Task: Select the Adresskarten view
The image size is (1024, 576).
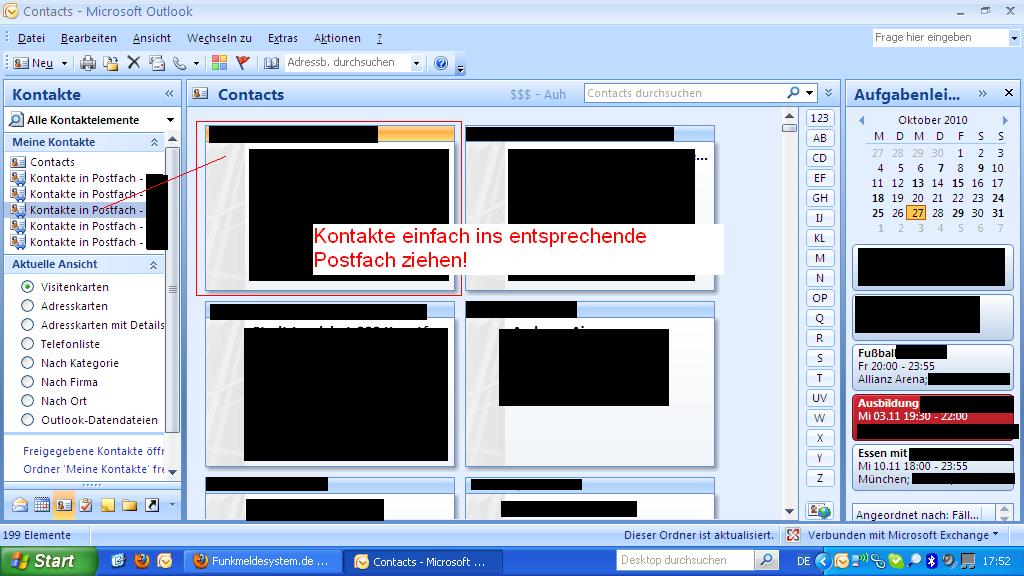Action: (x=27, y=306)
